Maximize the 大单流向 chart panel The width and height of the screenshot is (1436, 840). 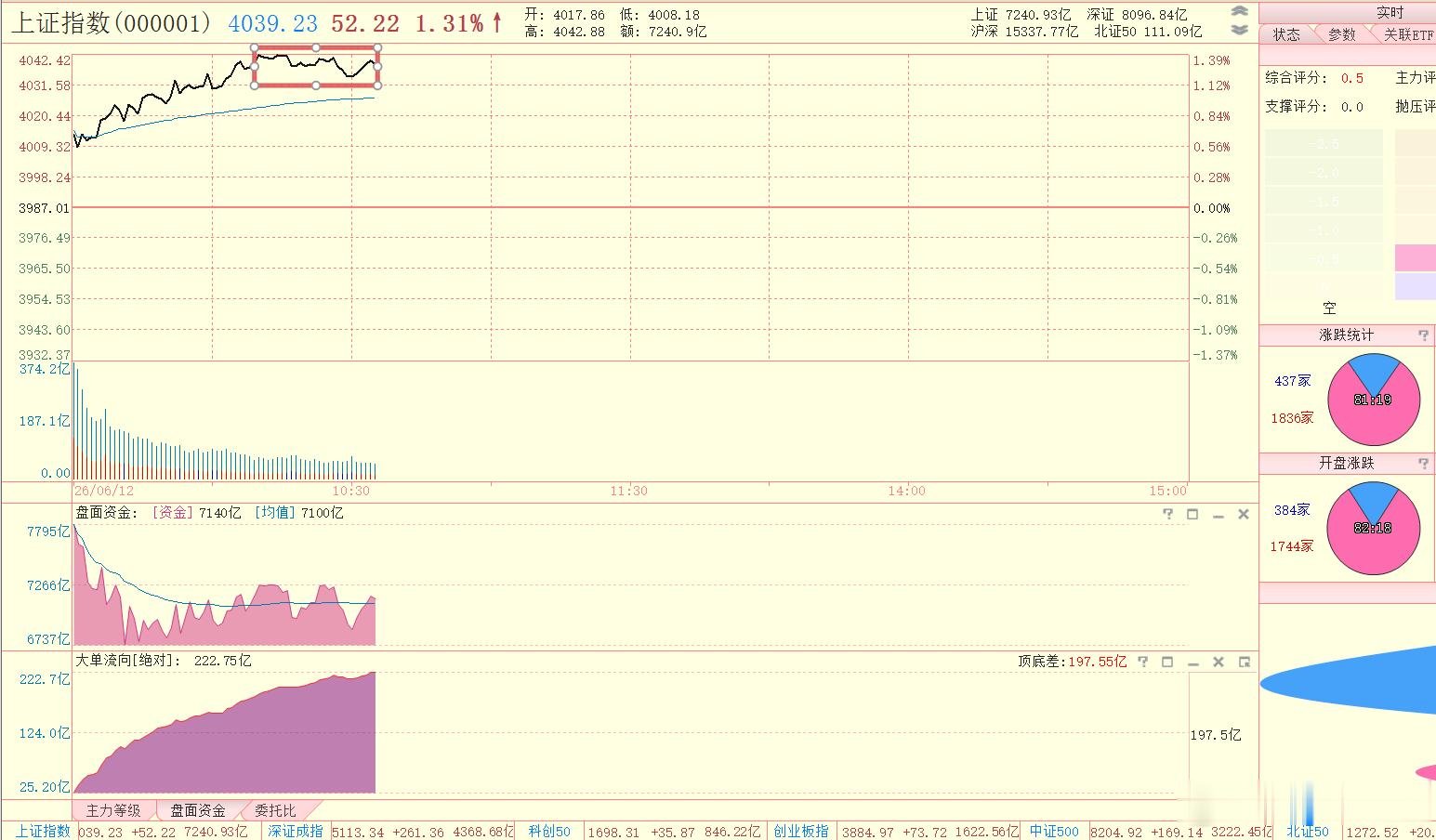point(1167,662)
